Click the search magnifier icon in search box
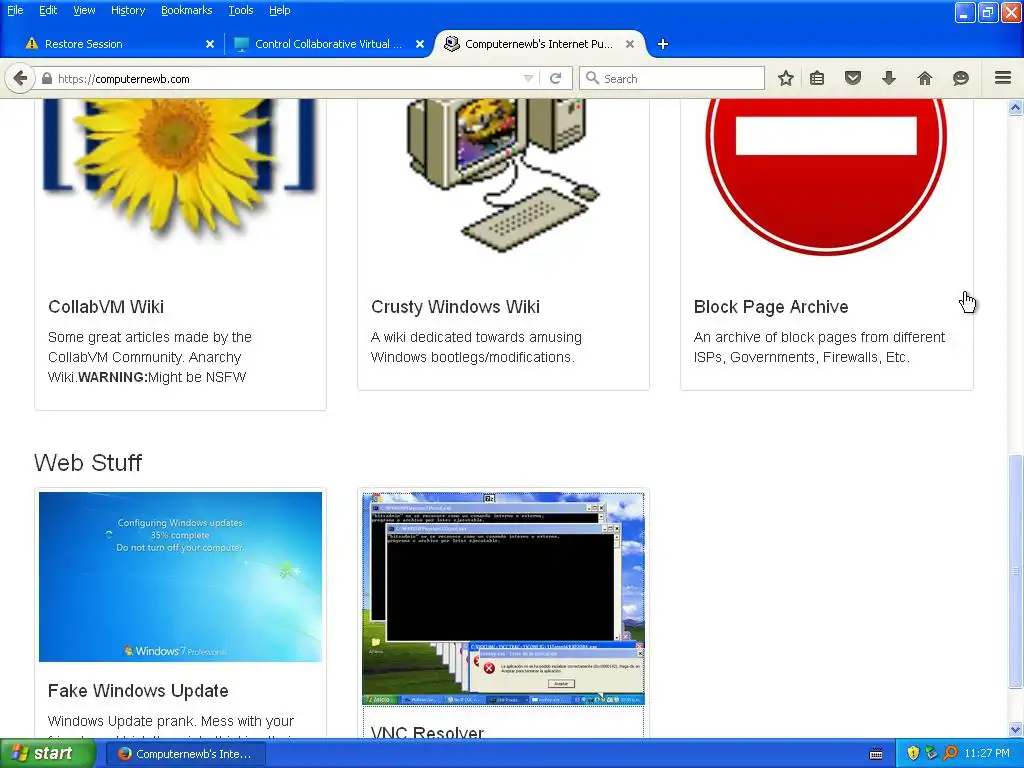This screenshot has height=768, width=1024. (592, 78)
